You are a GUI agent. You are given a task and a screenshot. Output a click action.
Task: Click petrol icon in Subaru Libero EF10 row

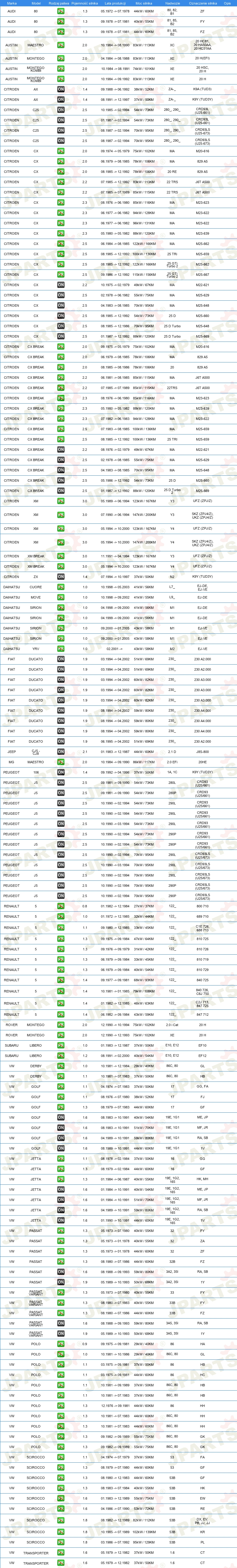coord(61,1045)
